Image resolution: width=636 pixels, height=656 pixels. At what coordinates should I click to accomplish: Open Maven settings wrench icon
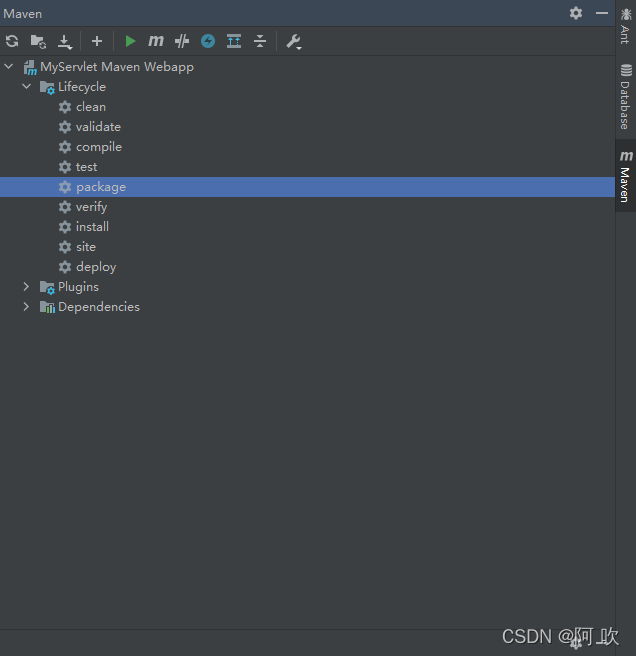[293, 42]
